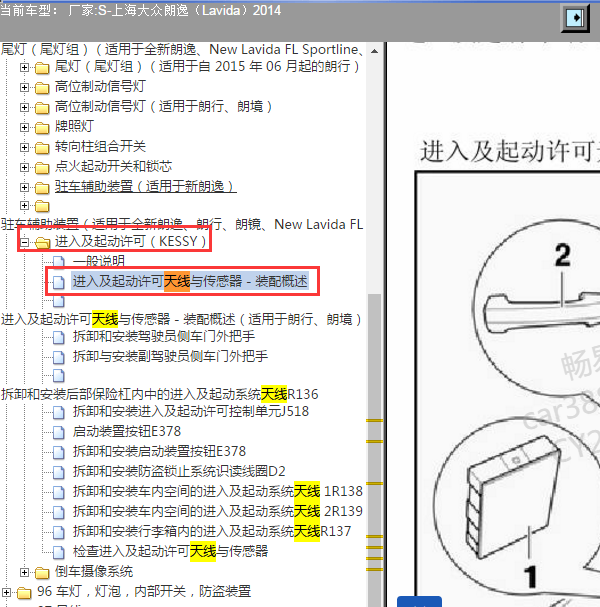
Task: Open 行李箱内的进入及起动系统天线R137
Action: coord(212,531)
